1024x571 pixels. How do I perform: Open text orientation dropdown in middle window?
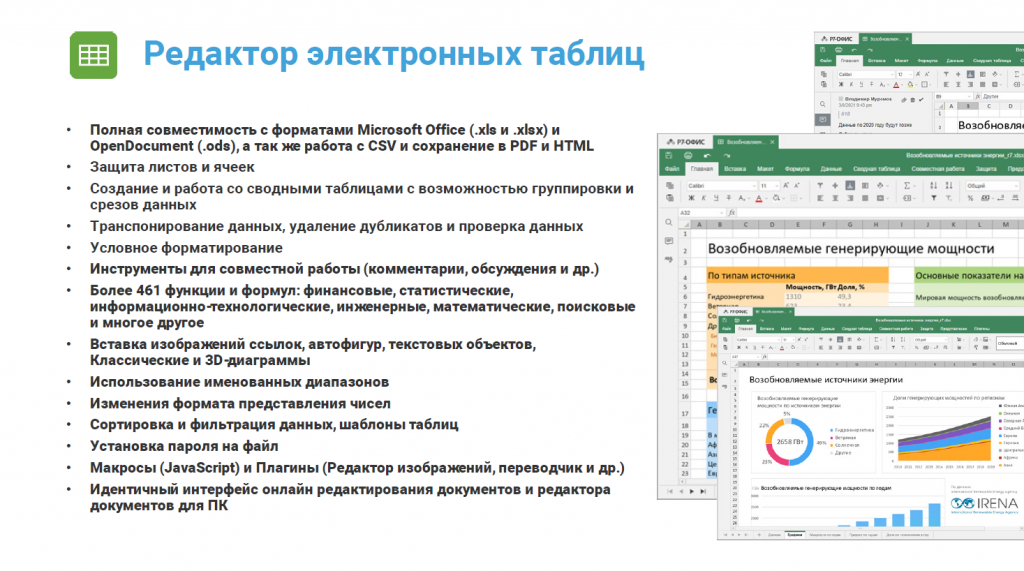pyautogui.click(x=888, y=186)
